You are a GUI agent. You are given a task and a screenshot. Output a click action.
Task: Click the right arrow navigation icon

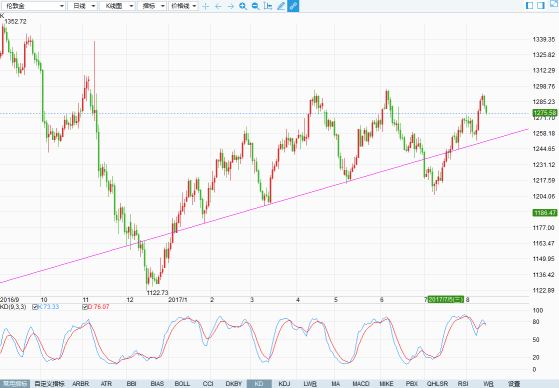[231, 6]
